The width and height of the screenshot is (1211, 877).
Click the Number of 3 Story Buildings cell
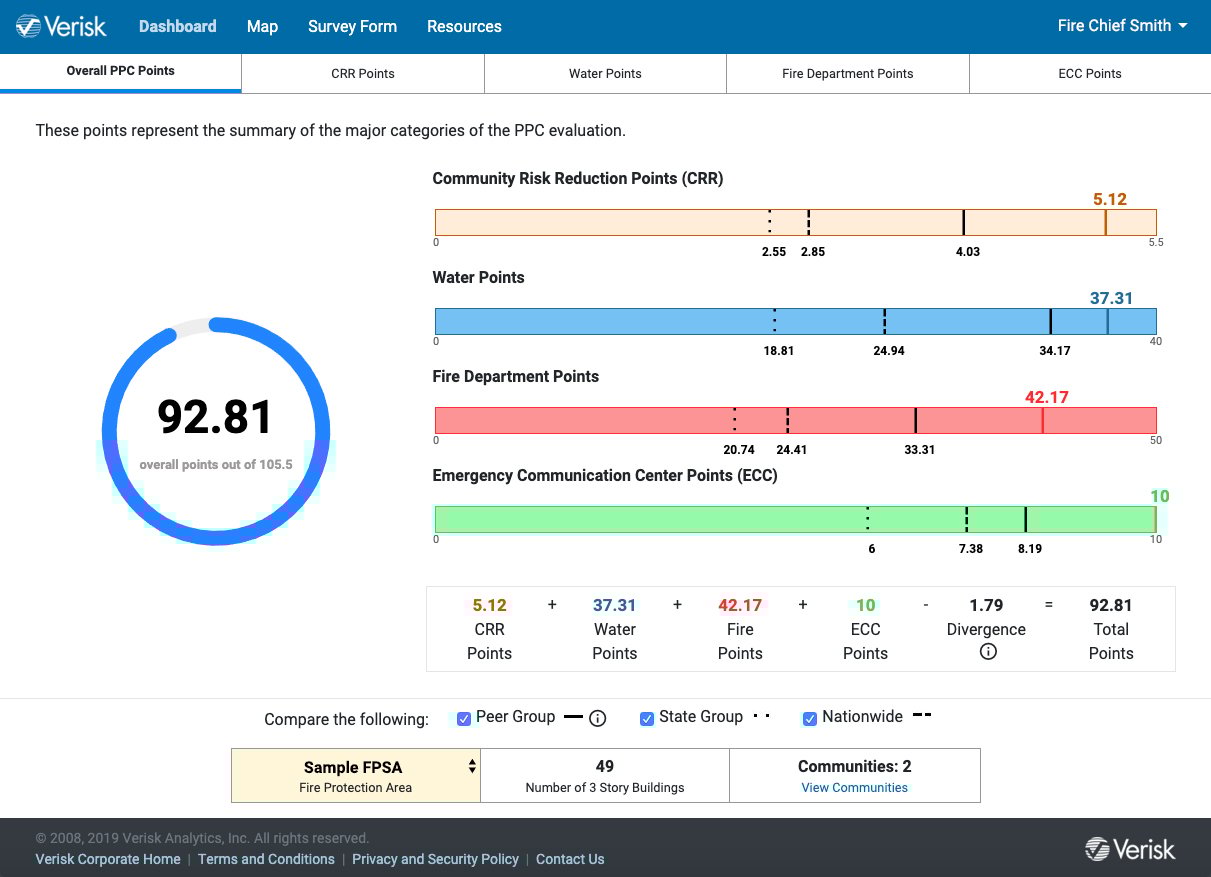(604, 775)
